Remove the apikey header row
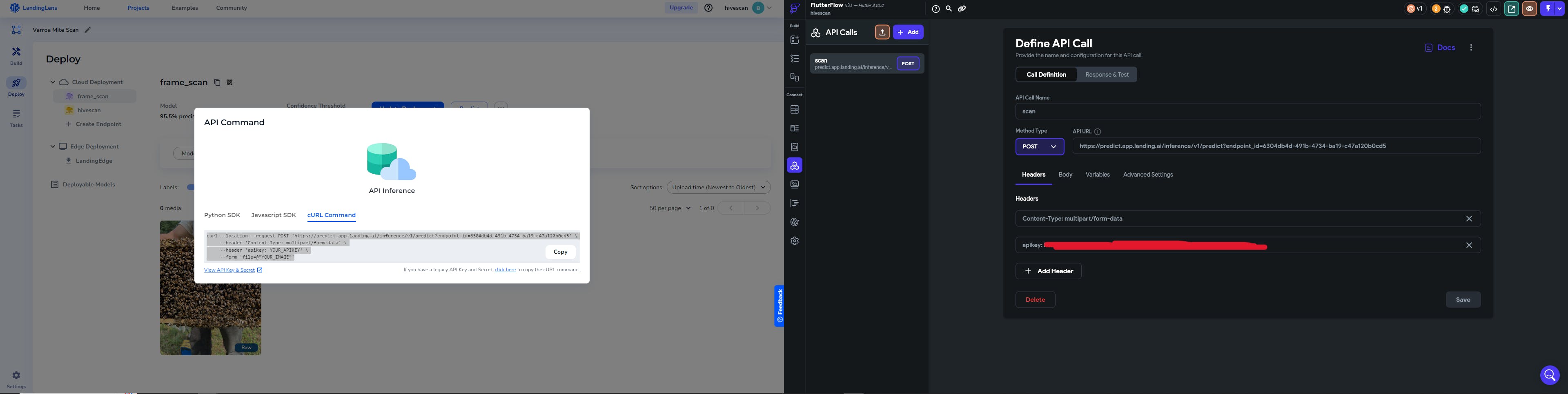 pos(1469,245)
